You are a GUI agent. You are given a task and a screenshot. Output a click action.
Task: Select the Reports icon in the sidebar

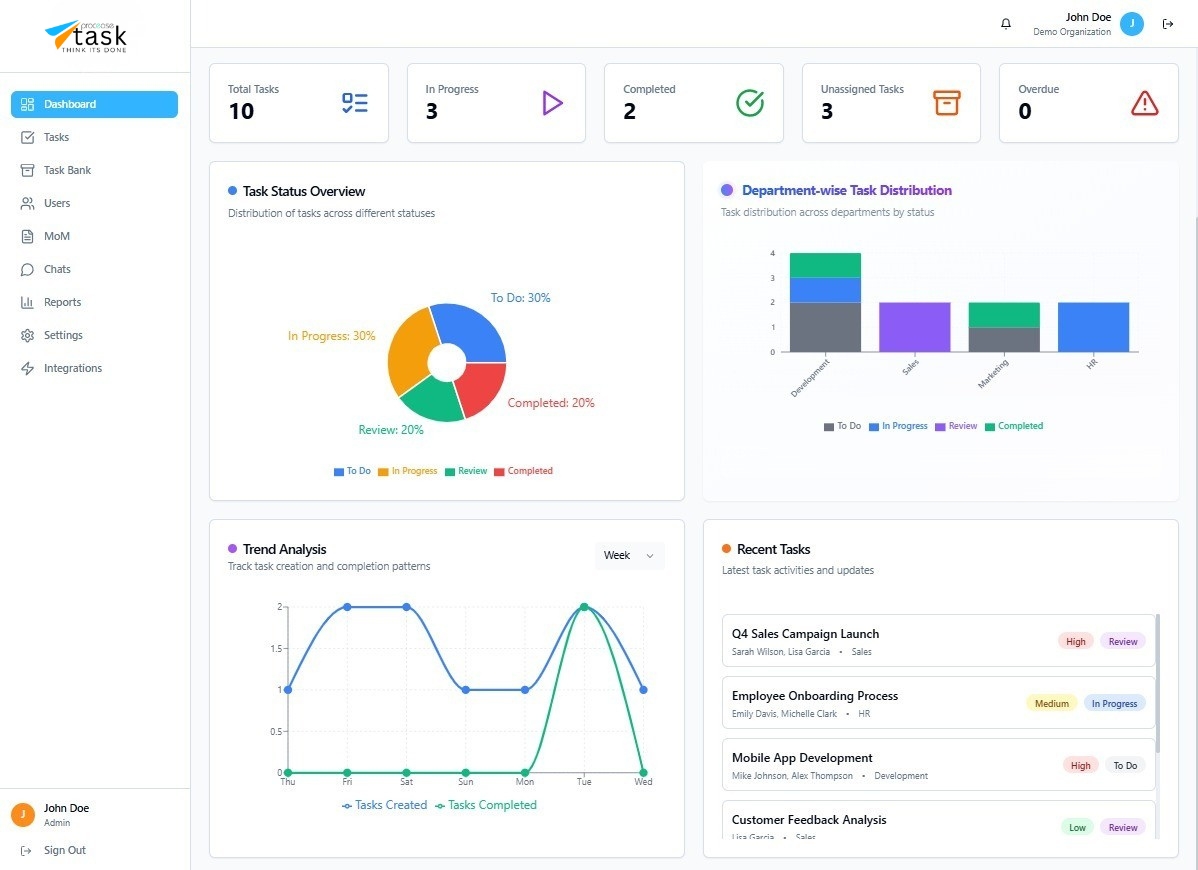[x=26, y=302]
